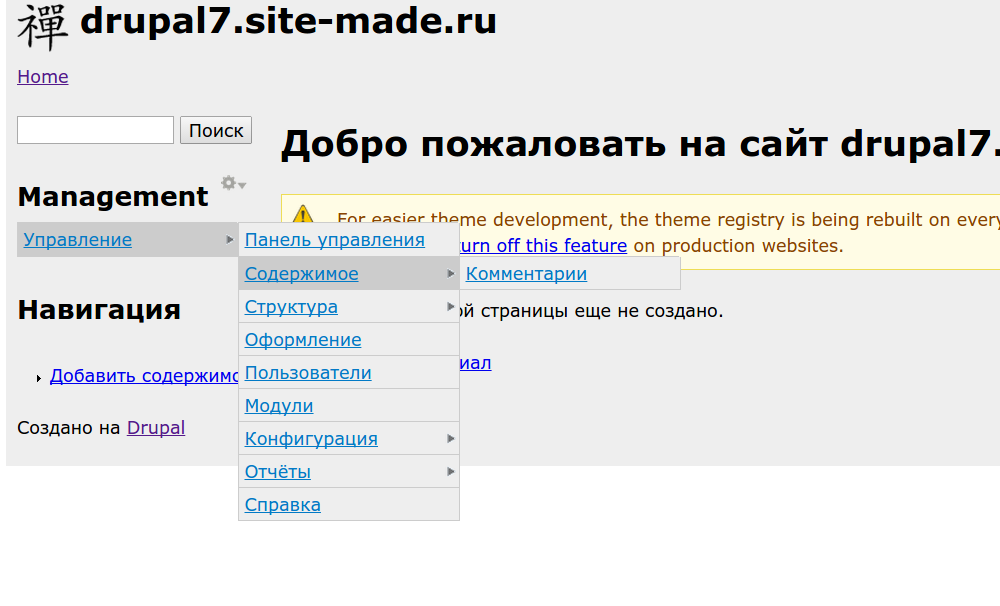The width and height of the screenshot is (1000, 606).
Task: Expand the Управление submenu arrow
Action: pyautogui.click(x=230, y=240)
